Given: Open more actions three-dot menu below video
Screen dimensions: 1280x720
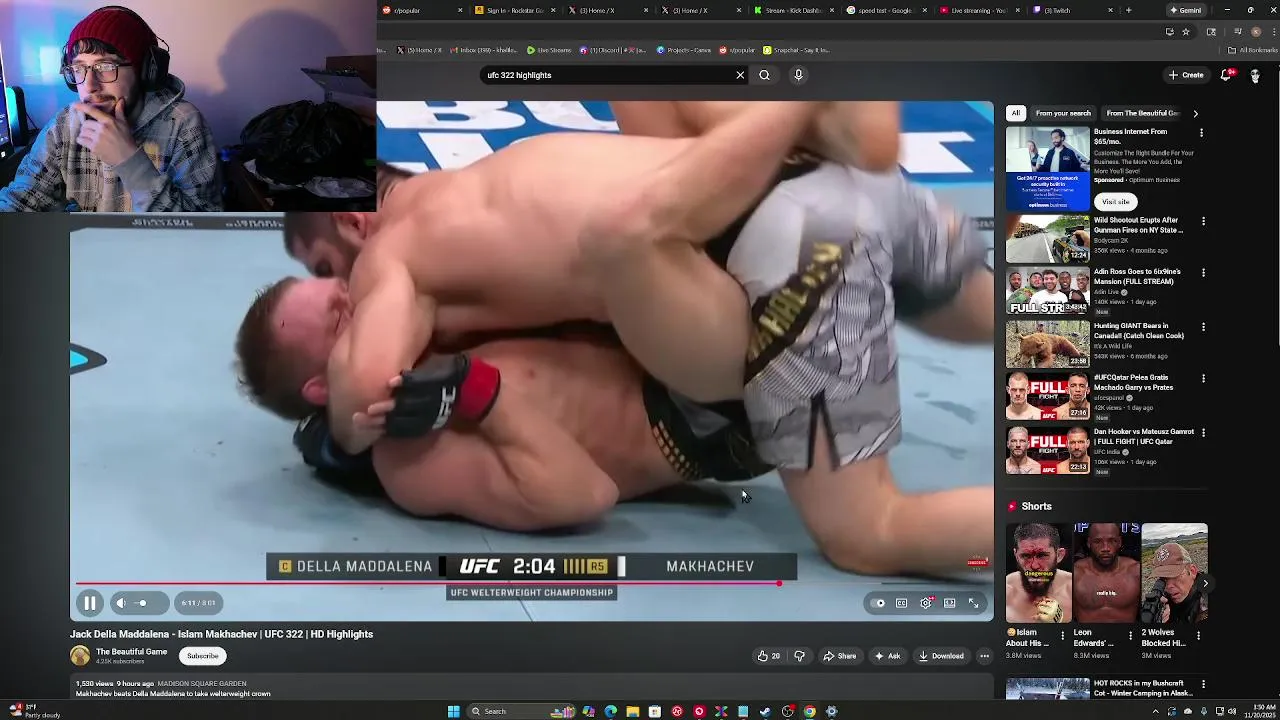Looking at the screenshot, I should [x=985, y=656].
